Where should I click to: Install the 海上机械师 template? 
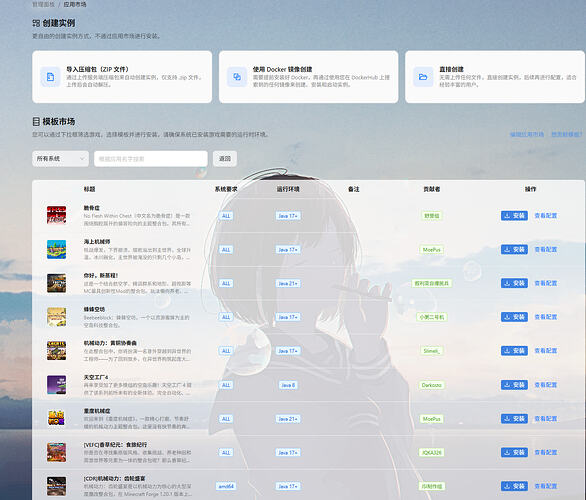514,249
